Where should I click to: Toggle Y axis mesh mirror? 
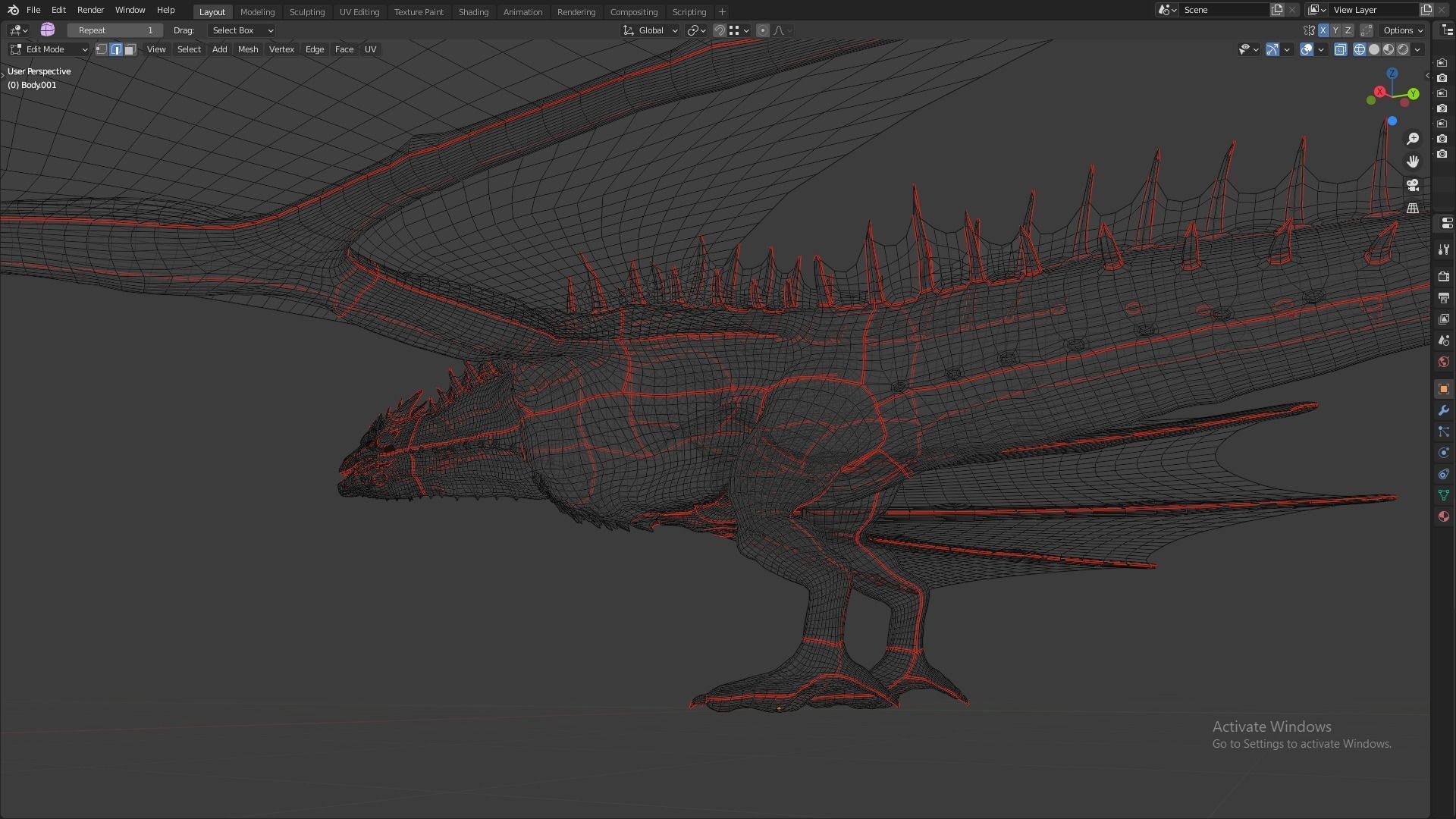pos(1335,30)
